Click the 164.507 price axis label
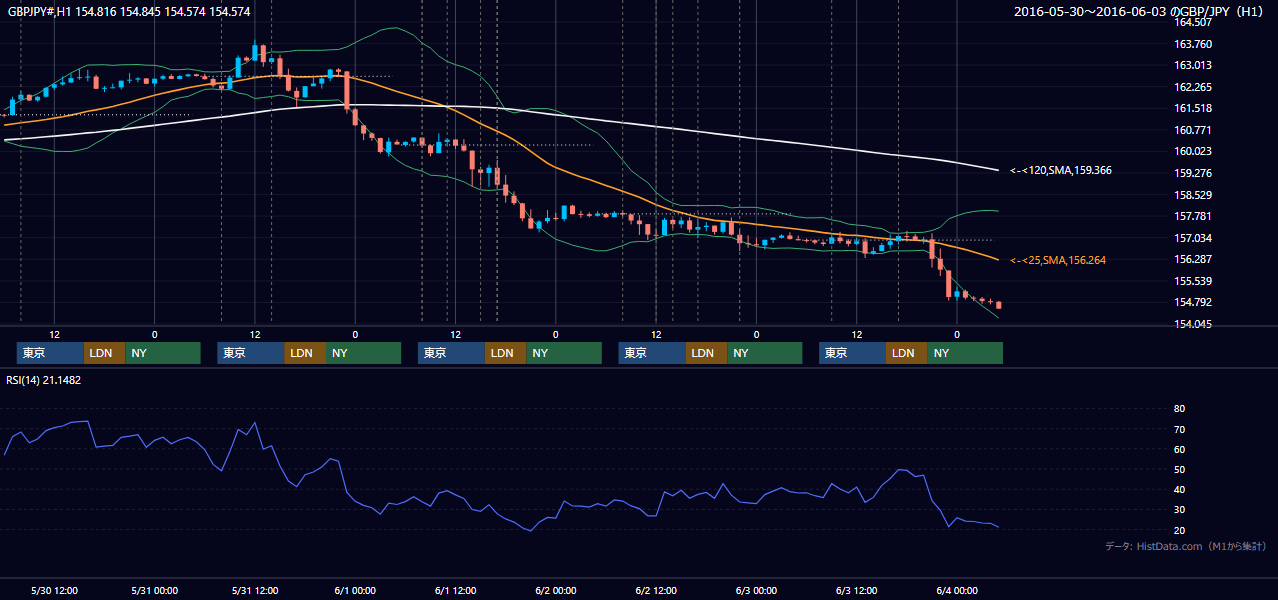 (x=1192, y=22)
